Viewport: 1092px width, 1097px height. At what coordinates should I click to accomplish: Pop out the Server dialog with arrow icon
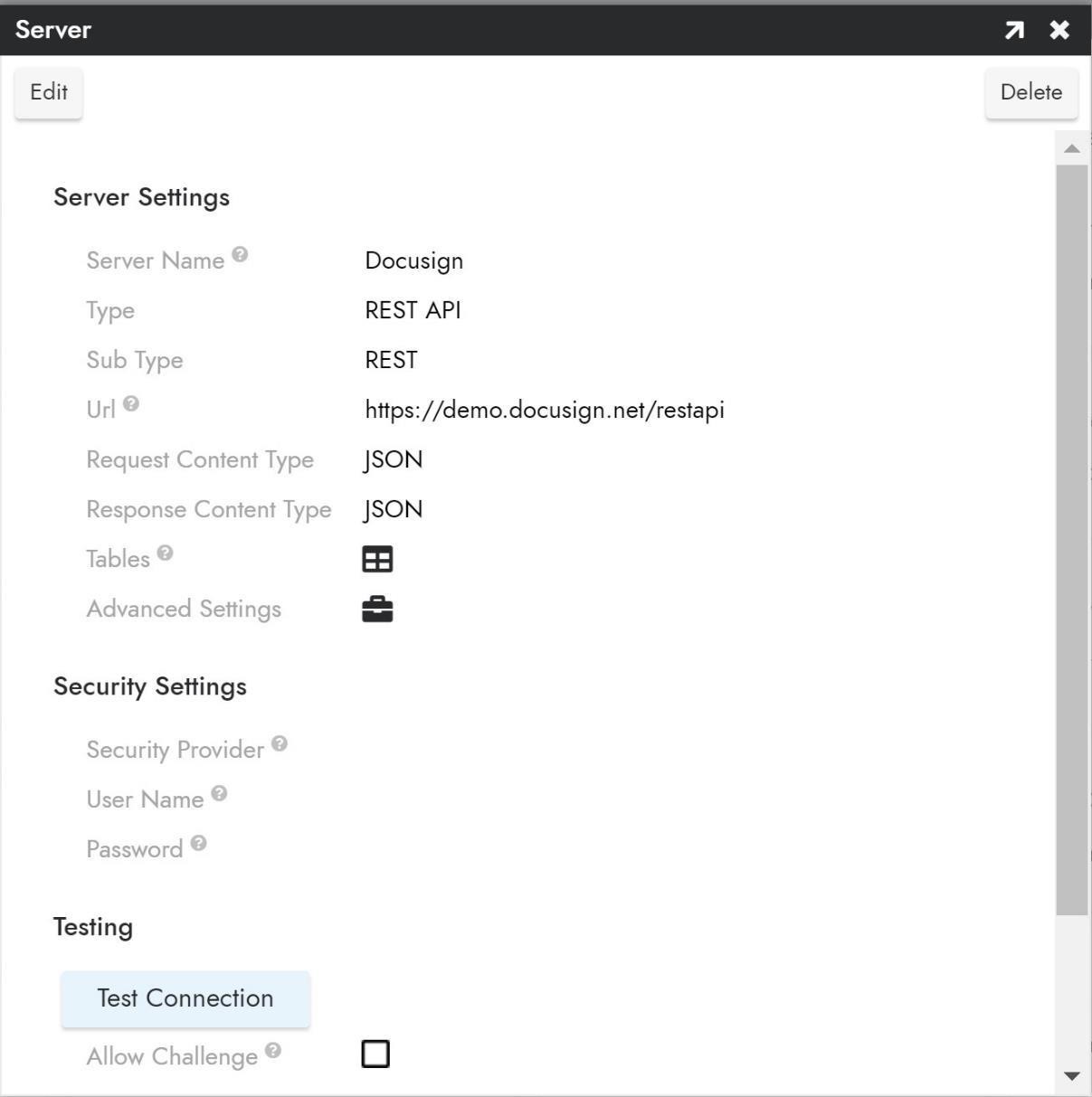tap(1014, 30)
